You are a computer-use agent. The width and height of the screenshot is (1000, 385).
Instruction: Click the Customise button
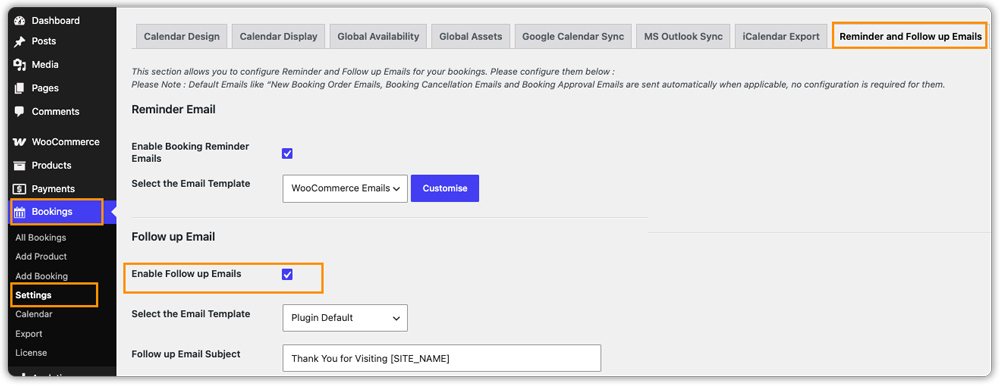445,189
